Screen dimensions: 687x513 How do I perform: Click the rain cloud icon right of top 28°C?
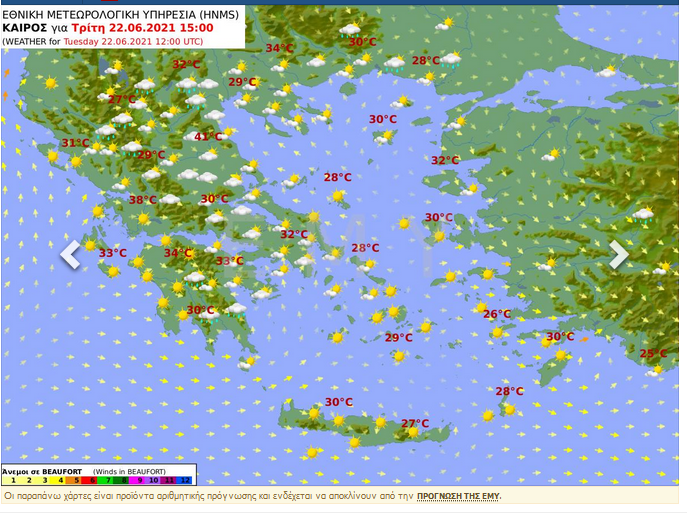pos(451,61)
